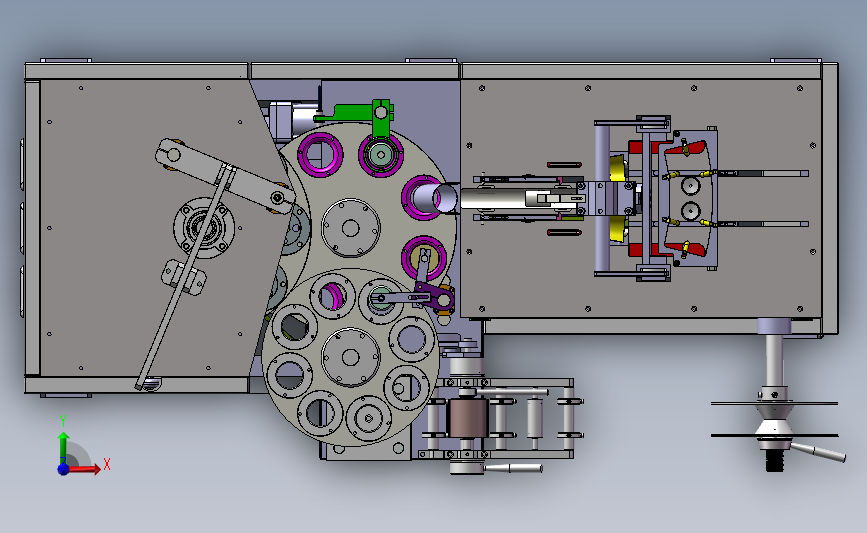Pick the brown roller in the bottom roller frame
This screenshot has height=533, width=867.
pyautogui.click(x=468, y=419)
